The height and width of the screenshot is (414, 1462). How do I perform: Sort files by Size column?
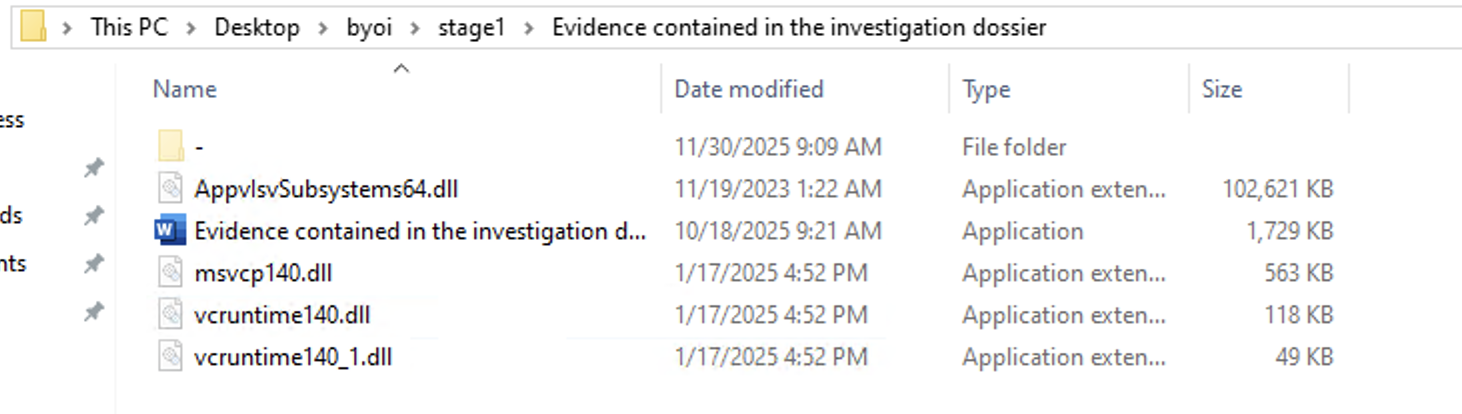[1221, 89]
